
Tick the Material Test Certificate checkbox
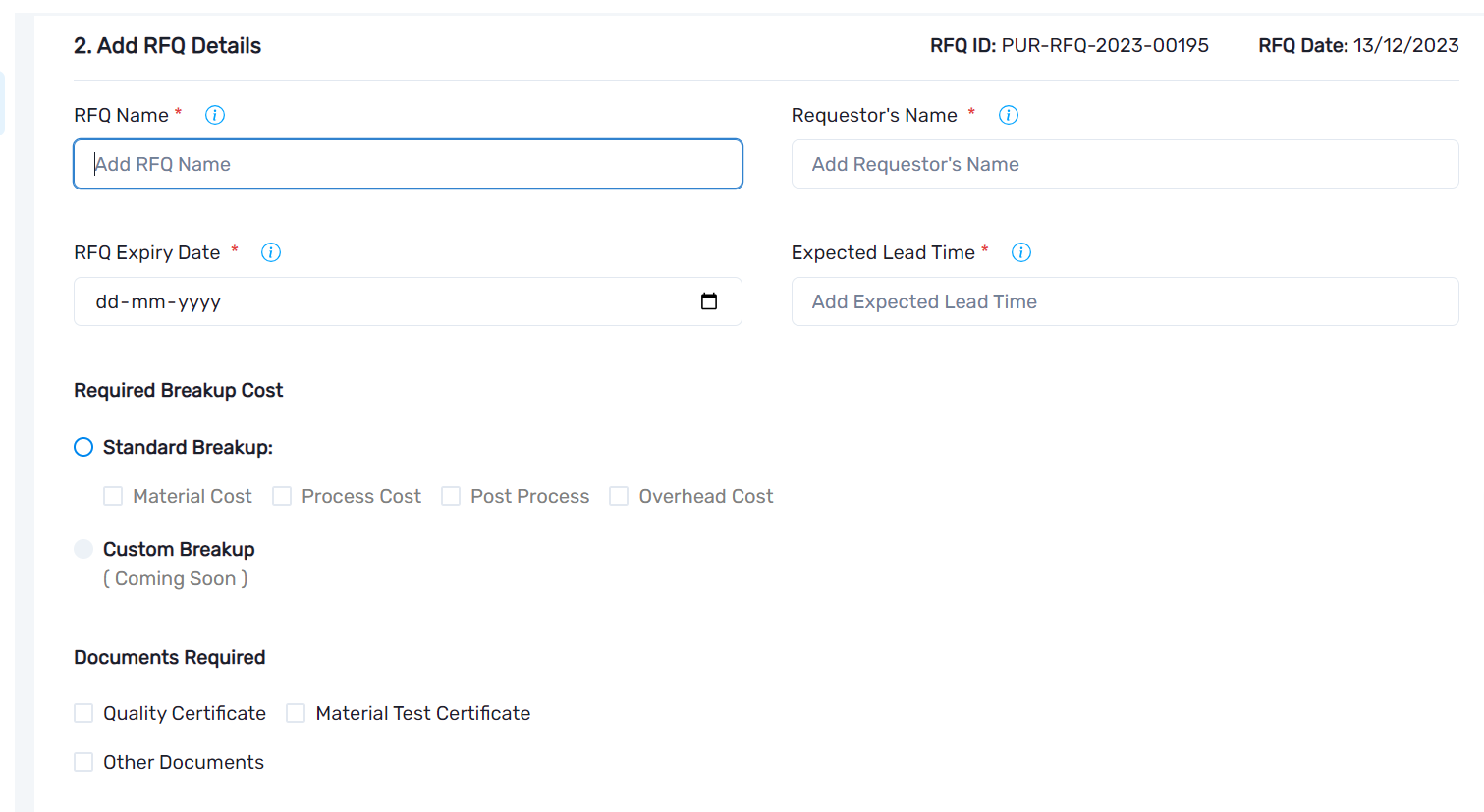coord(296,713)
